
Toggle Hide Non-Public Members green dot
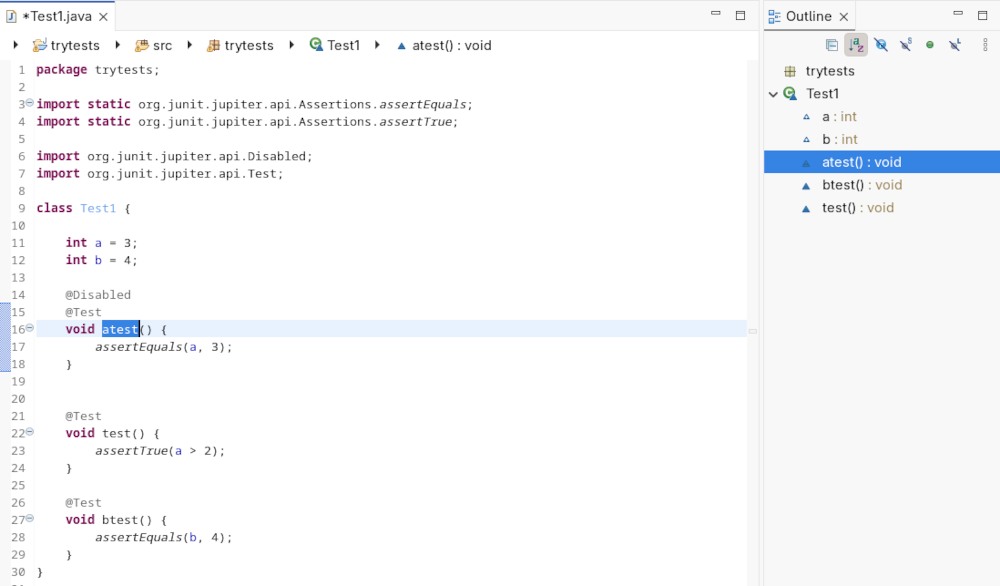(x=930, y=45)
